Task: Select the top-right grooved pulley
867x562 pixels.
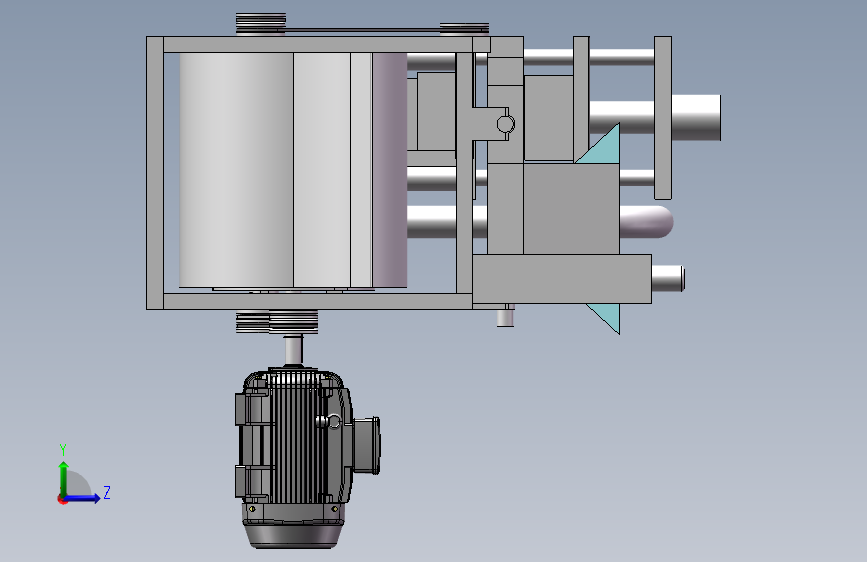Action: (x=464, y=29)
